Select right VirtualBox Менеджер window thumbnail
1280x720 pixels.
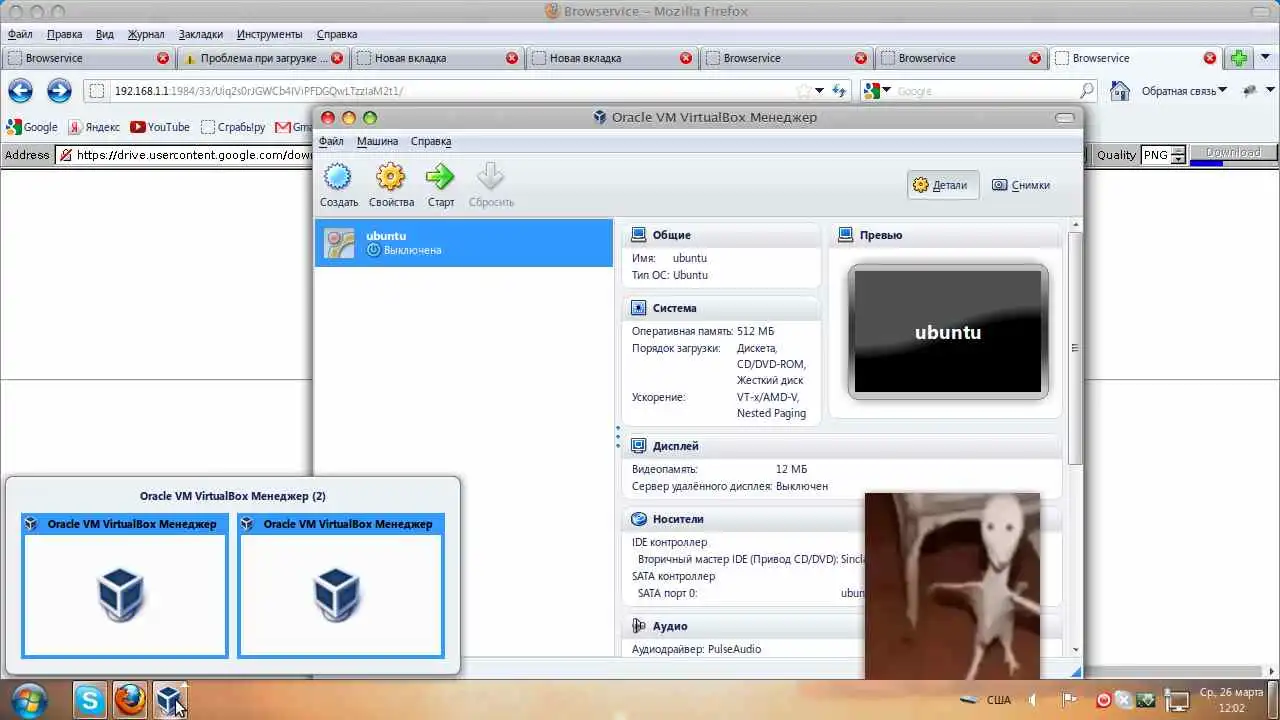pyautogui.click(x=341, y=585)
